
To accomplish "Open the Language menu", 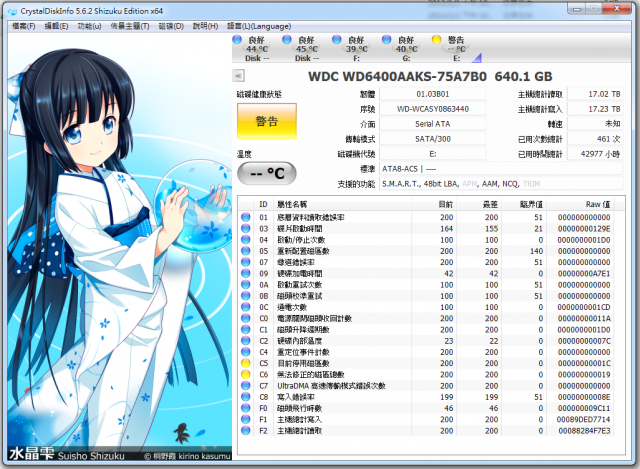I will point(259,27).
